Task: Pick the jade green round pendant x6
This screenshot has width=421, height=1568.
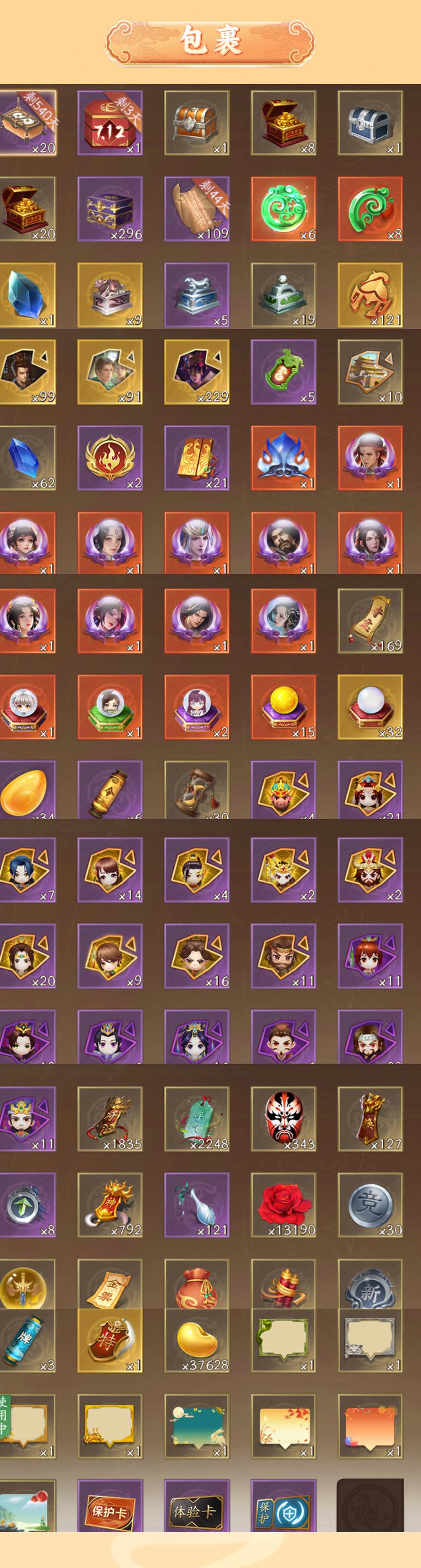Action: [x=284, y=209]
